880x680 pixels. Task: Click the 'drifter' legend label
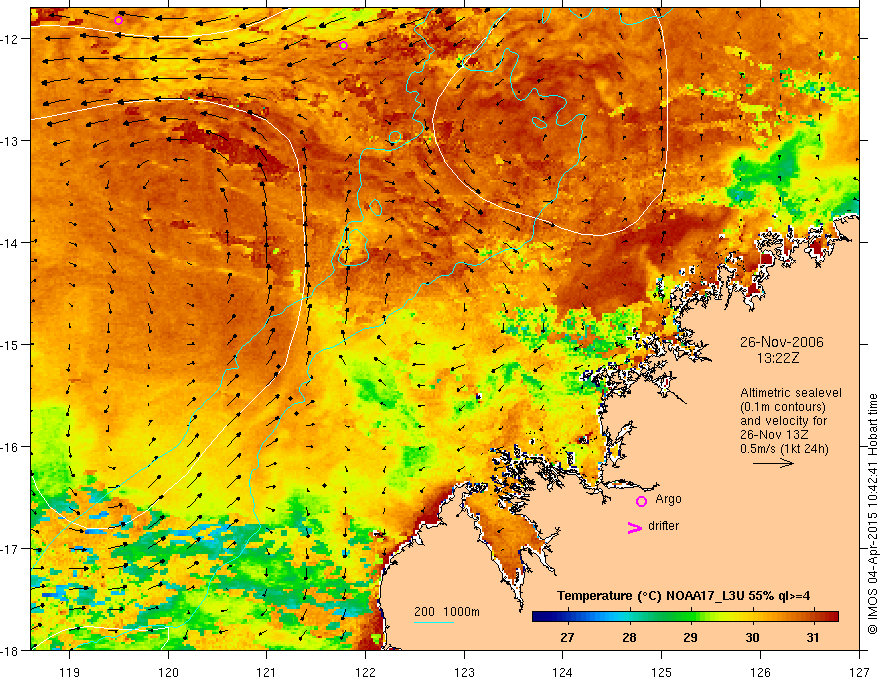click(x=663, y=526)
